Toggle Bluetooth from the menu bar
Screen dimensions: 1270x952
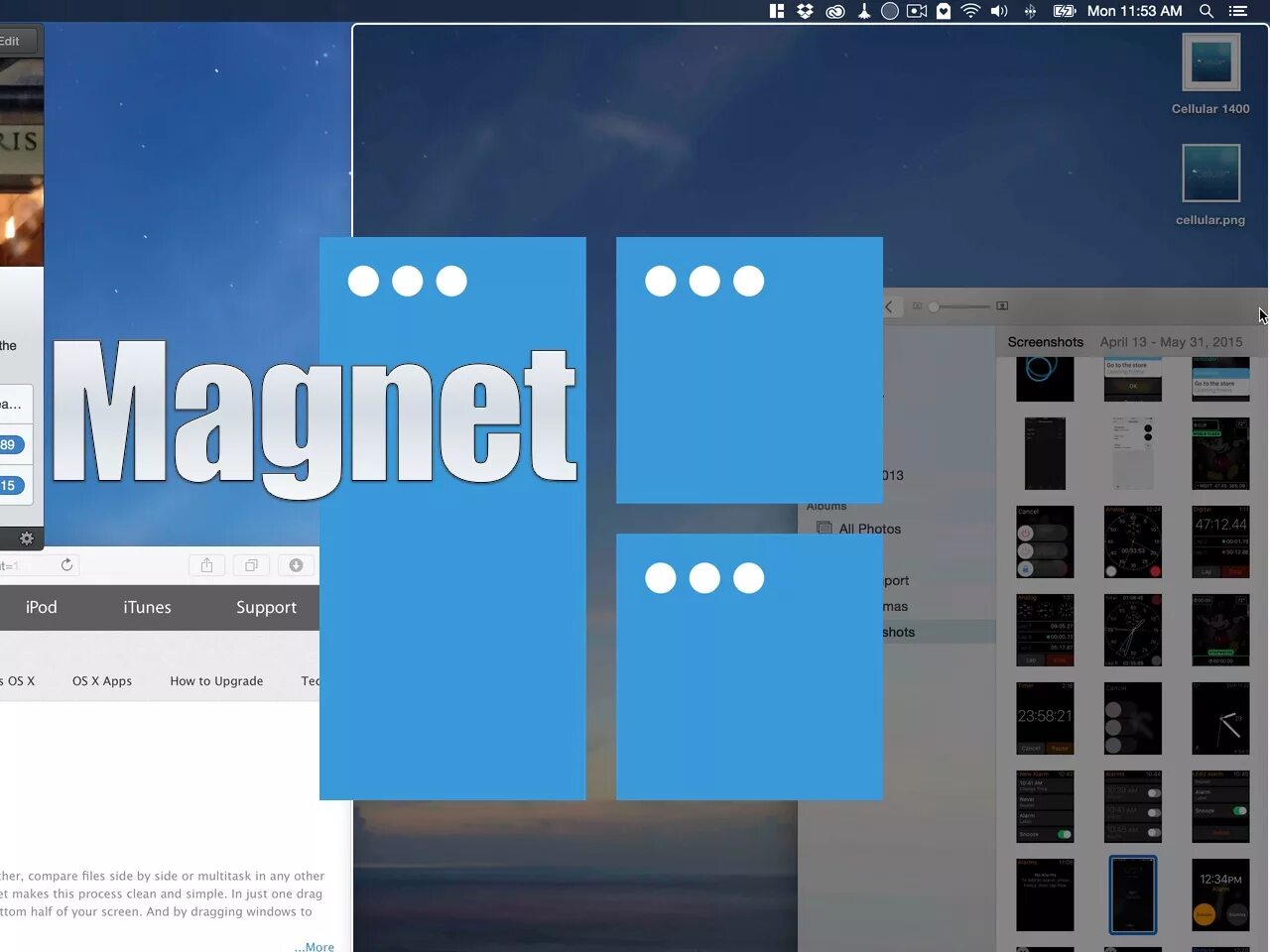1030,11
